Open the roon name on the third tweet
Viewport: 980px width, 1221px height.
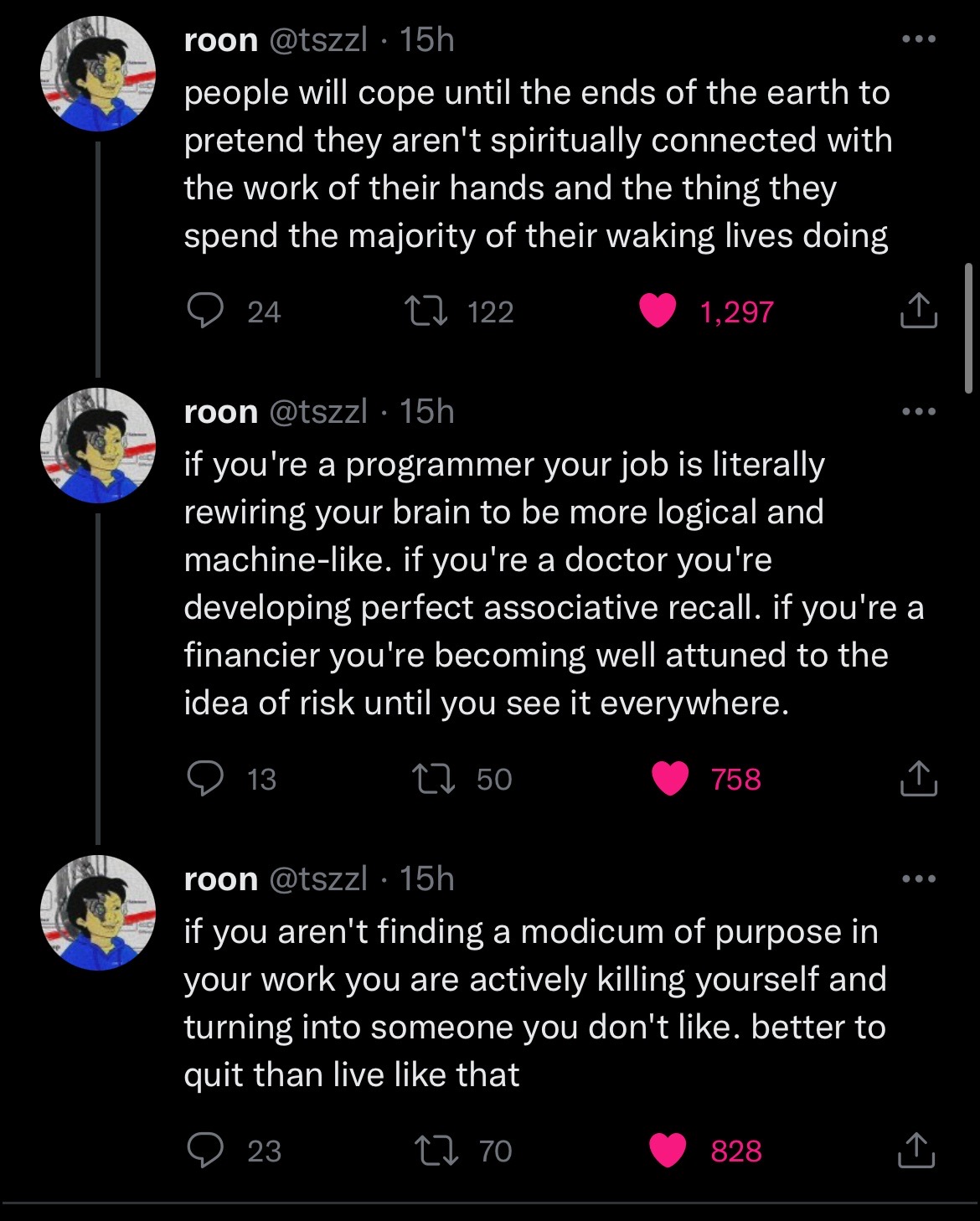220,878
